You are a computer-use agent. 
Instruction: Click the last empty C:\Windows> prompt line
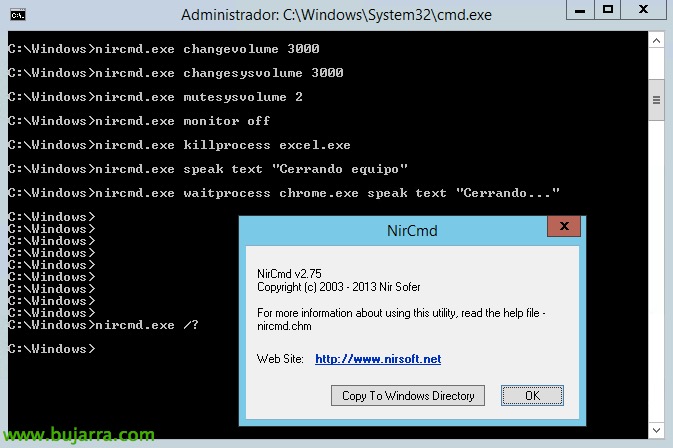pos(50,349)
